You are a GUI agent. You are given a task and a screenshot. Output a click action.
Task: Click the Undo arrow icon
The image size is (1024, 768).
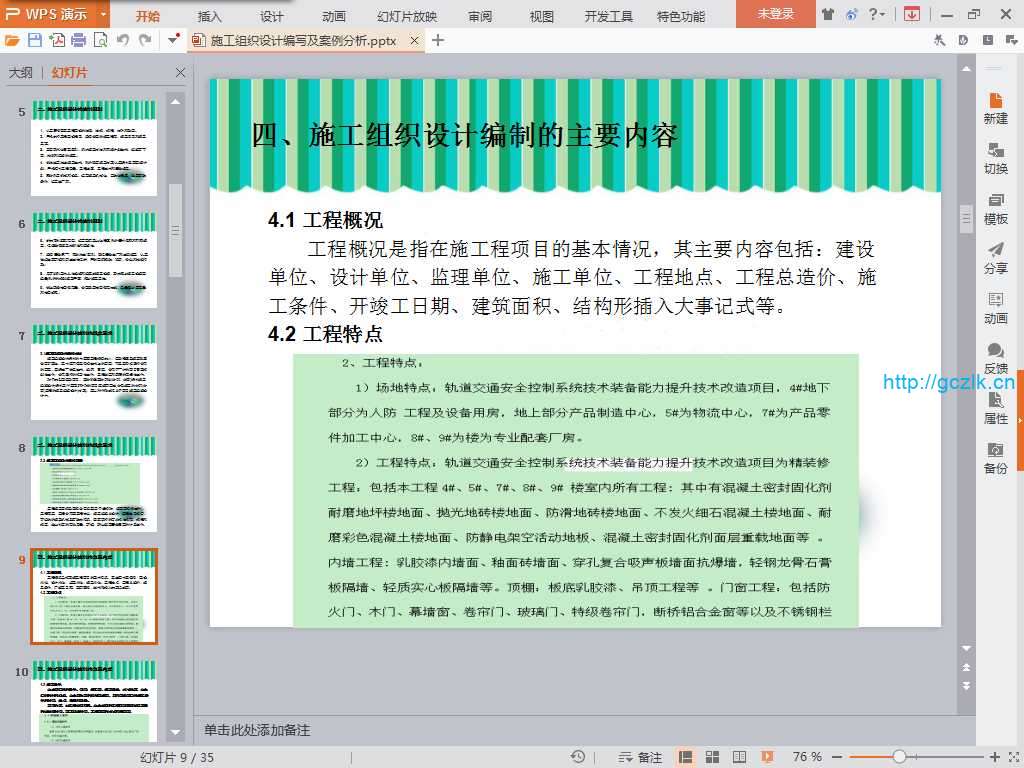pos(123,40)
